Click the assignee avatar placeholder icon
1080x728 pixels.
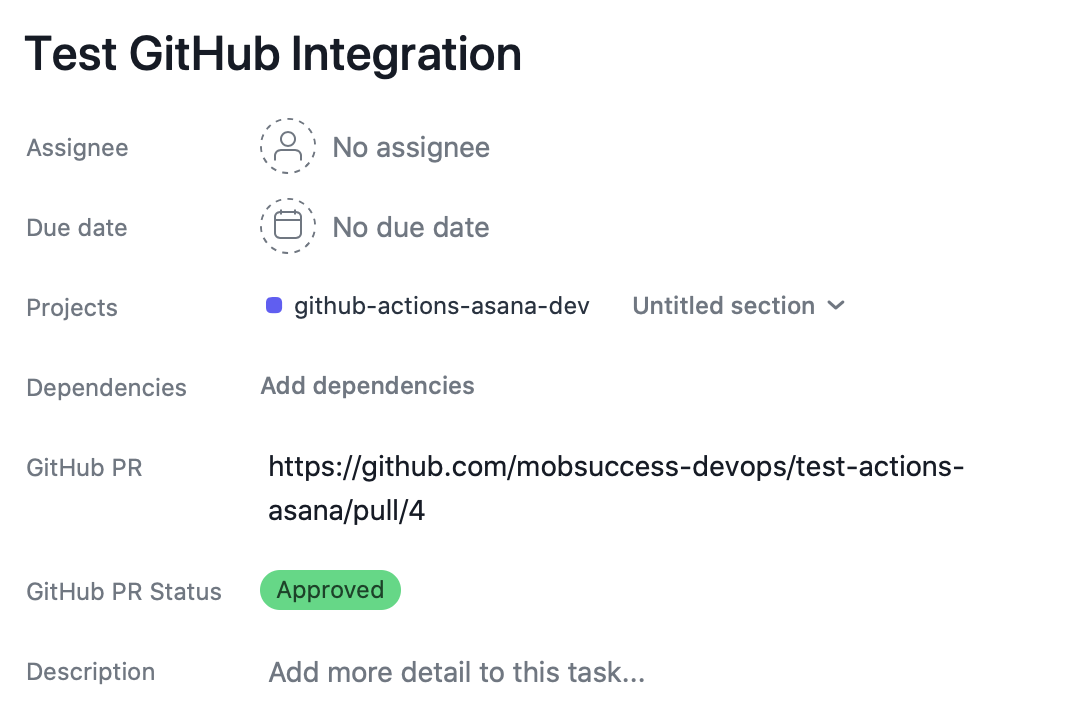288,146
